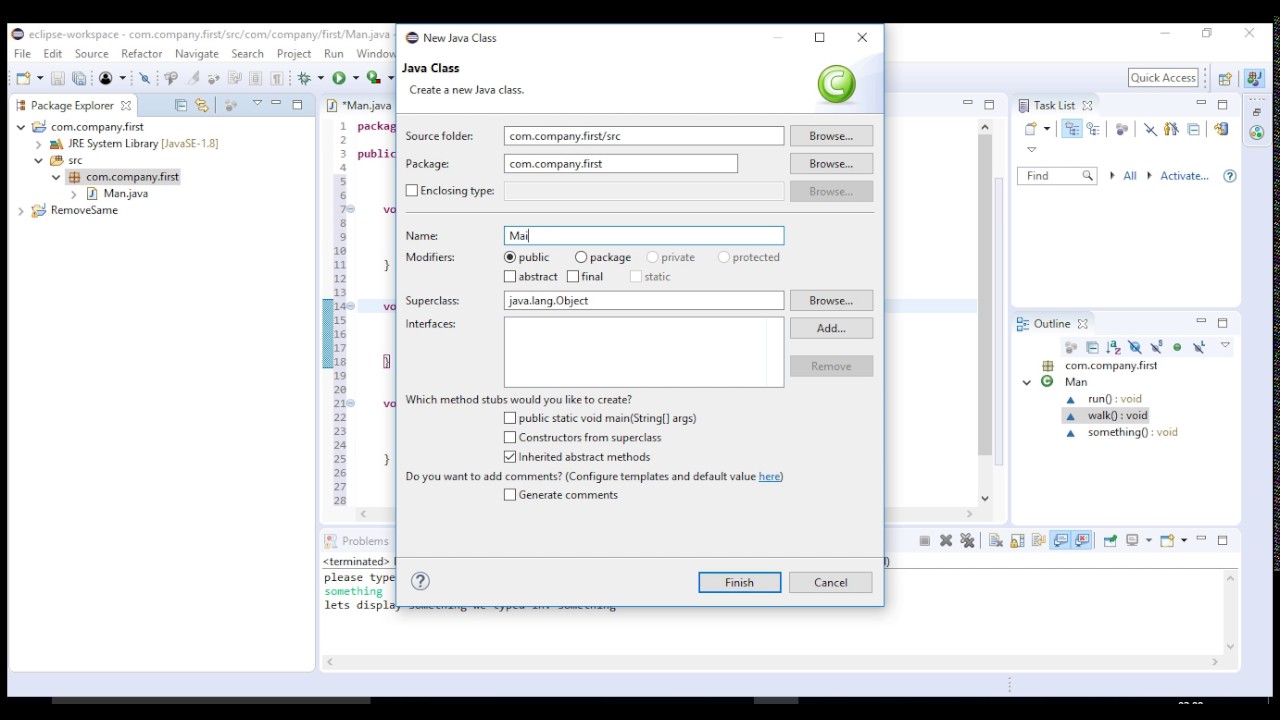Click Finish button in dialog
This screenshot has width=1280, height=720.
(x=740, y=582)
